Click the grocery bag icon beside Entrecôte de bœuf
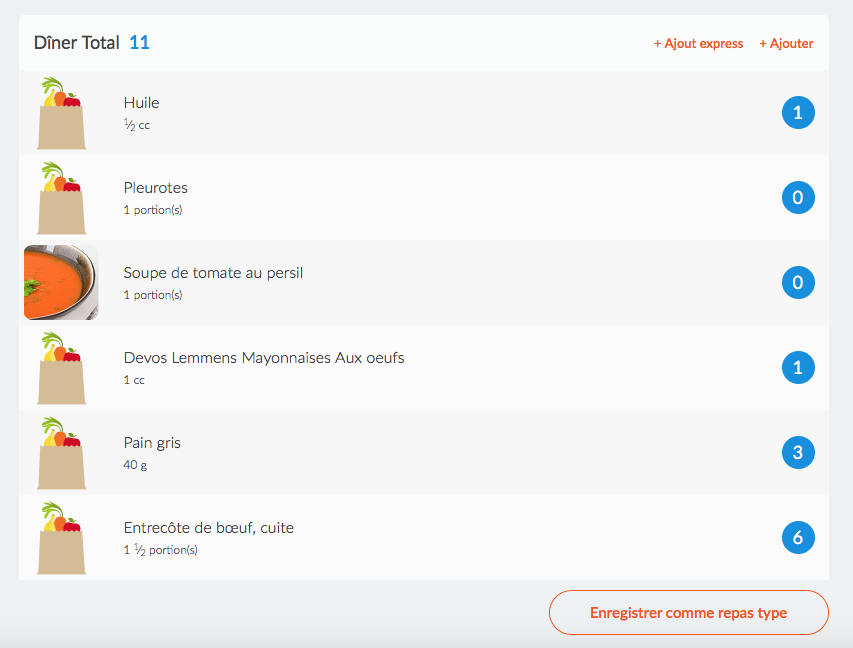 pos(61,537)
